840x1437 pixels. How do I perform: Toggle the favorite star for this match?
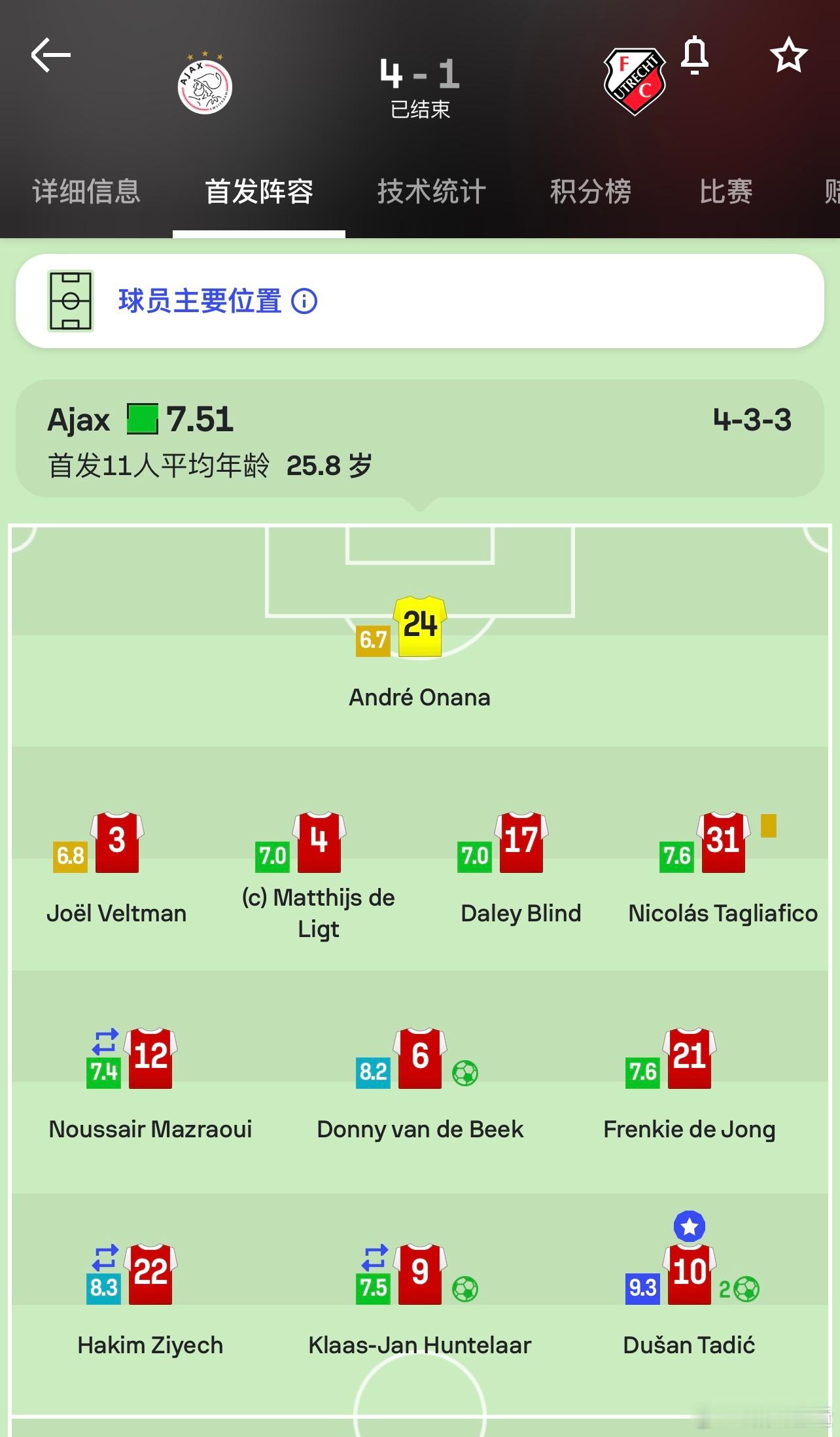pyautogui.click(x=788, y=55)
